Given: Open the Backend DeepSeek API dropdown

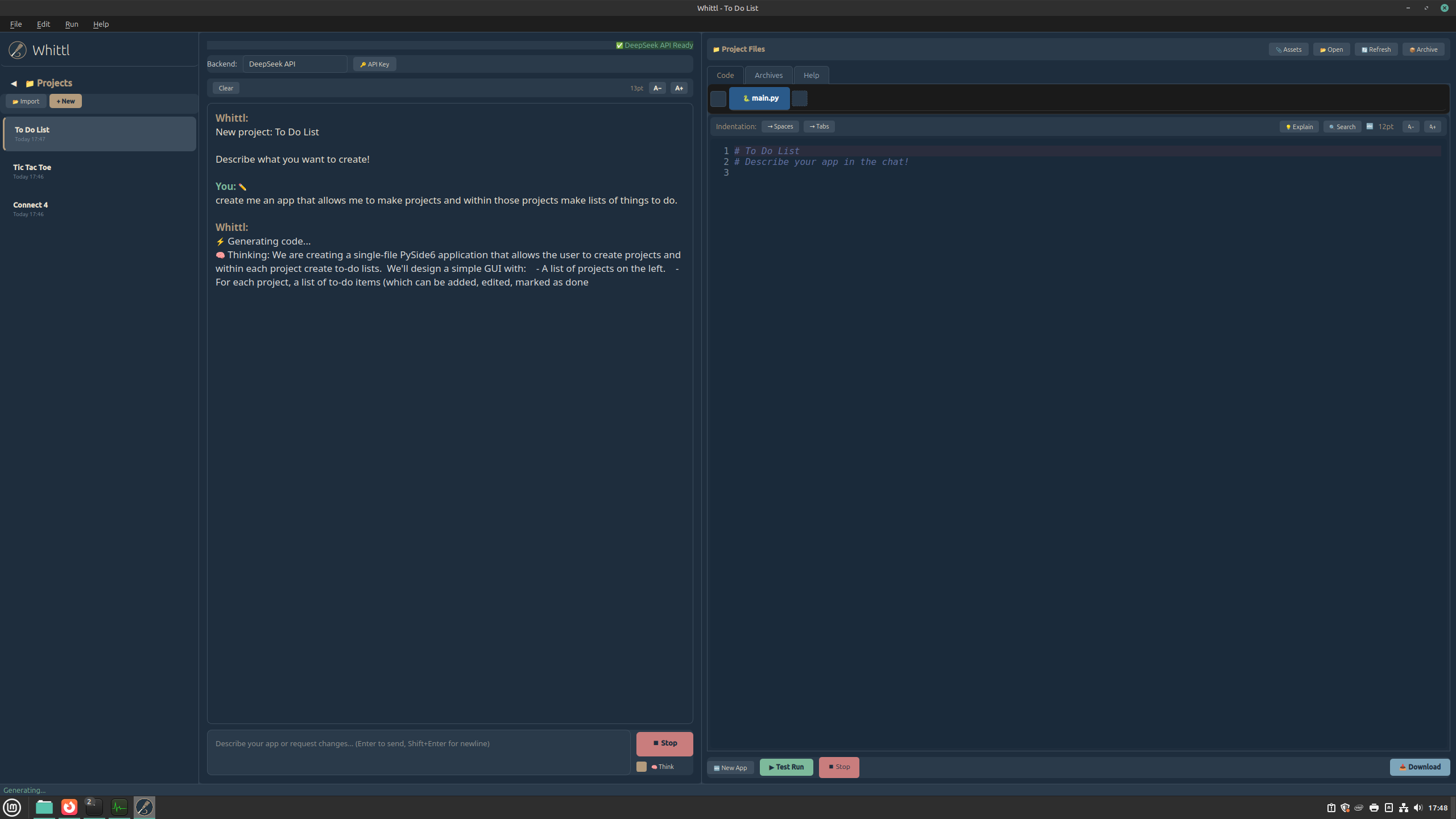Looking at the screenshot, I should click(295, 64).
